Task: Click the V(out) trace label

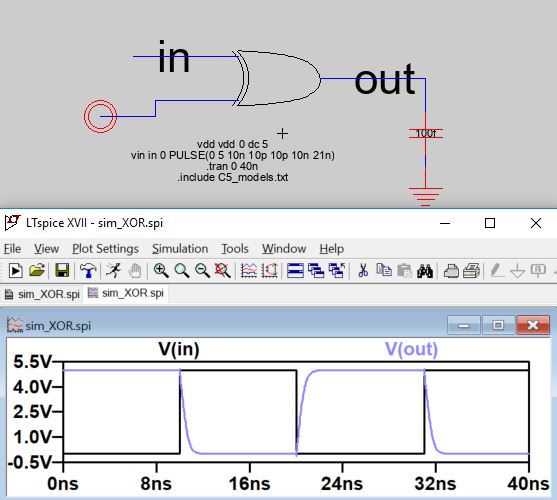Action: click(x=411, y=349)
